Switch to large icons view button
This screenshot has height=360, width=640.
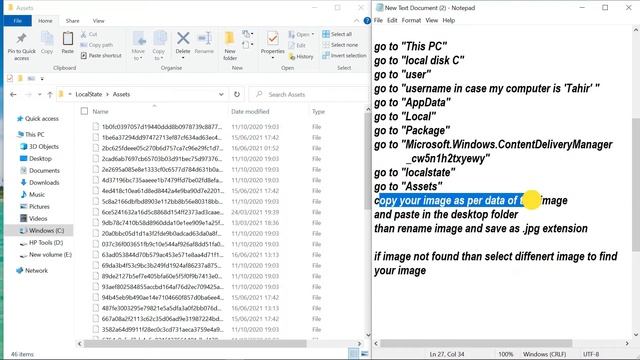coord(364,353)
